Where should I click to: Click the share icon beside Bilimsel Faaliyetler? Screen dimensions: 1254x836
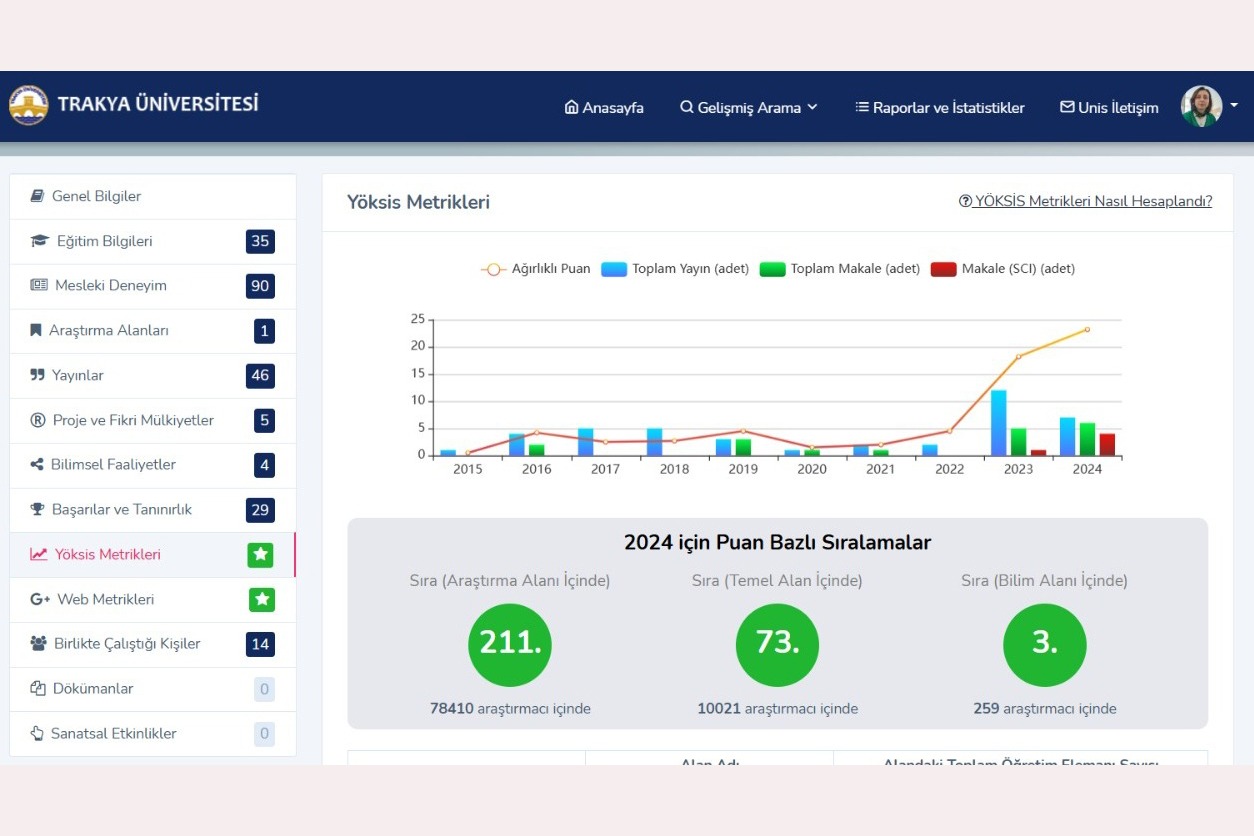(37, 464)
